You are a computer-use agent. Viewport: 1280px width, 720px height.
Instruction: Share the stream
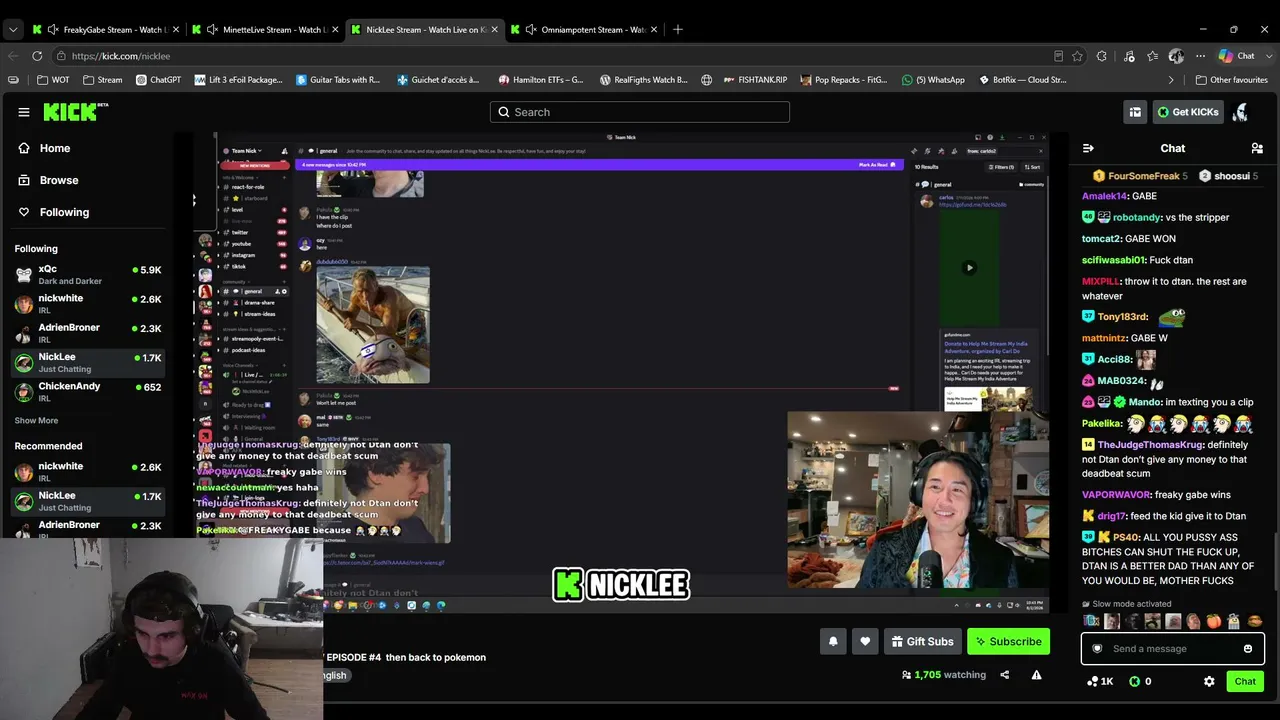point(1005,675)
